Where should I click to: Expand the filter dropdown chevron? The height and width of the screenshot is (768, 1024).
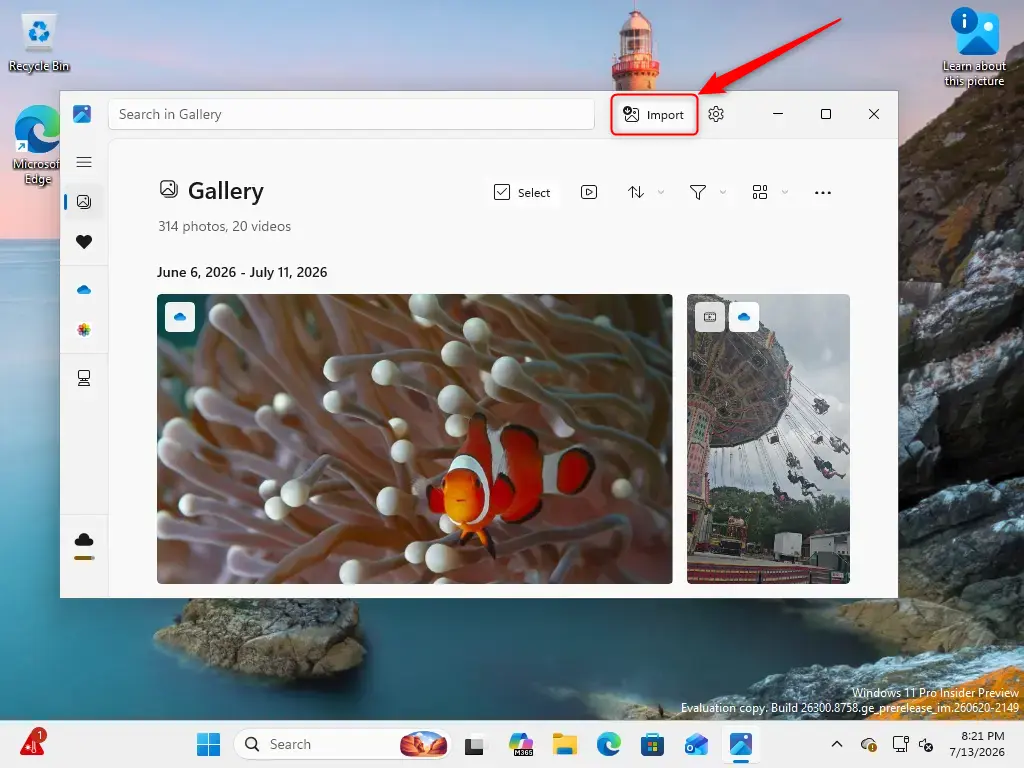click(x=723, y=192)
